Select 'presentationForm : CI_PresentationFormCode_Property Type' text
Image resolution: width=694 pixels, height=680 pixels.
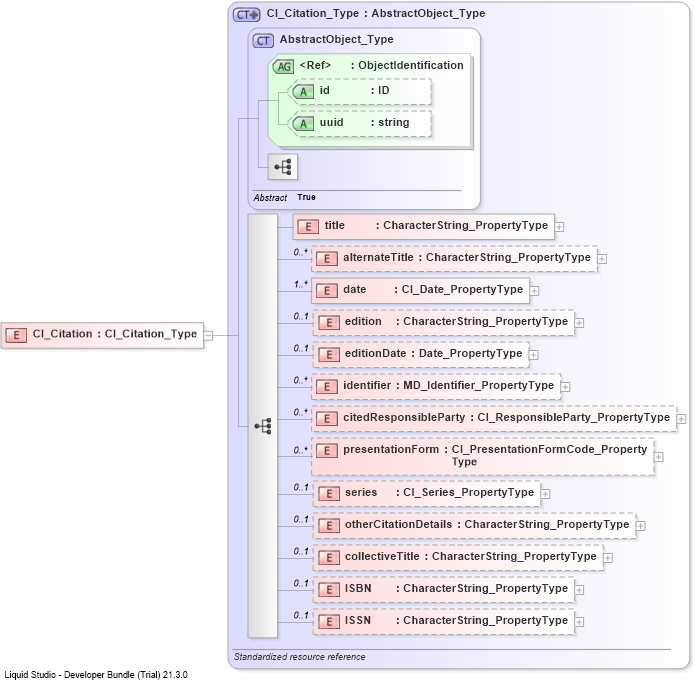pyautogui.click(x=495, y=456)
